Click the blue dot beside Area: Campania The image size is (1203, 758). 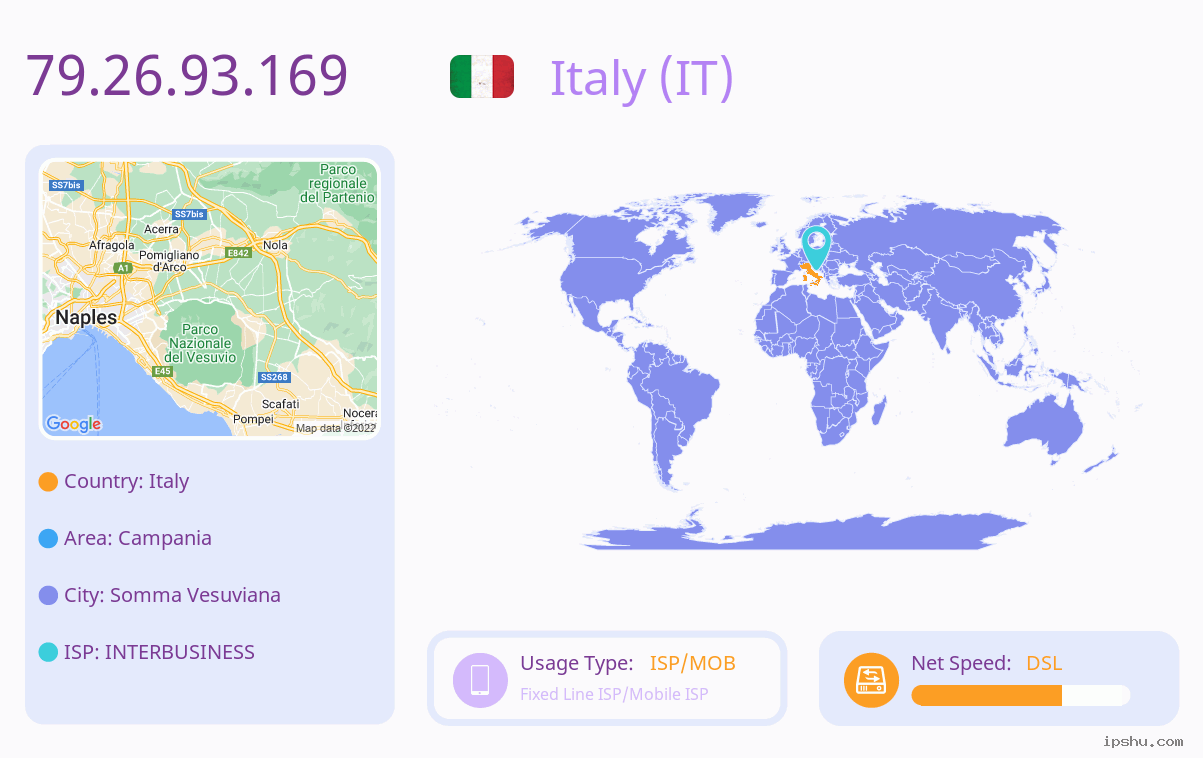(48, 538)
